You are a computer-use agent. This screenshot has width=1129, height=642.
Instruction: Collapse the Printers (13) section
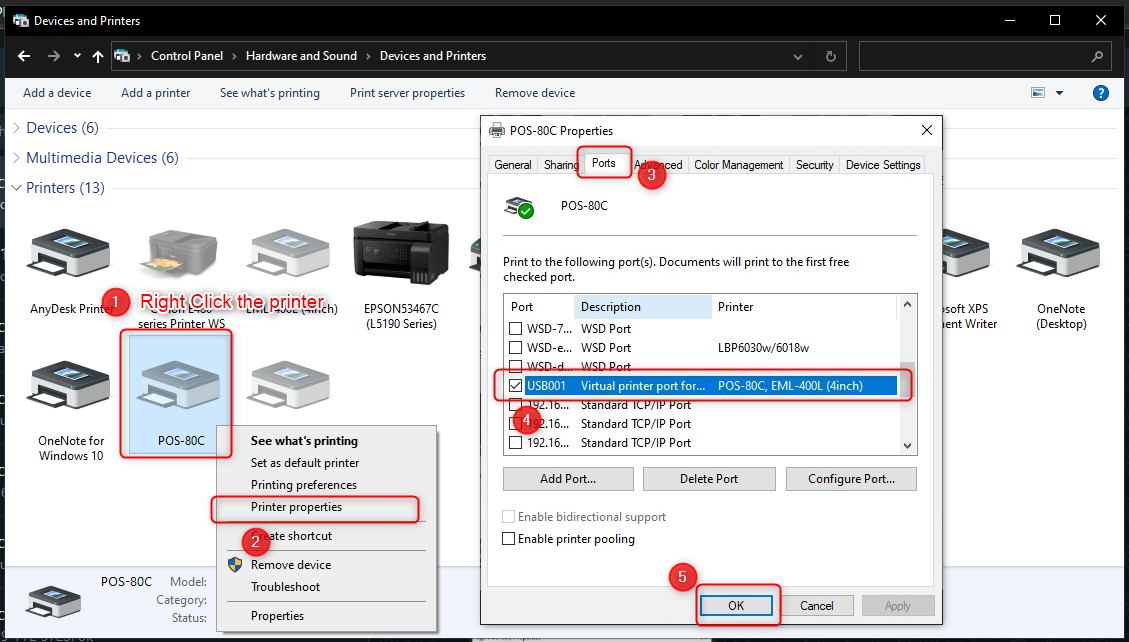click(x=16, y=187)
